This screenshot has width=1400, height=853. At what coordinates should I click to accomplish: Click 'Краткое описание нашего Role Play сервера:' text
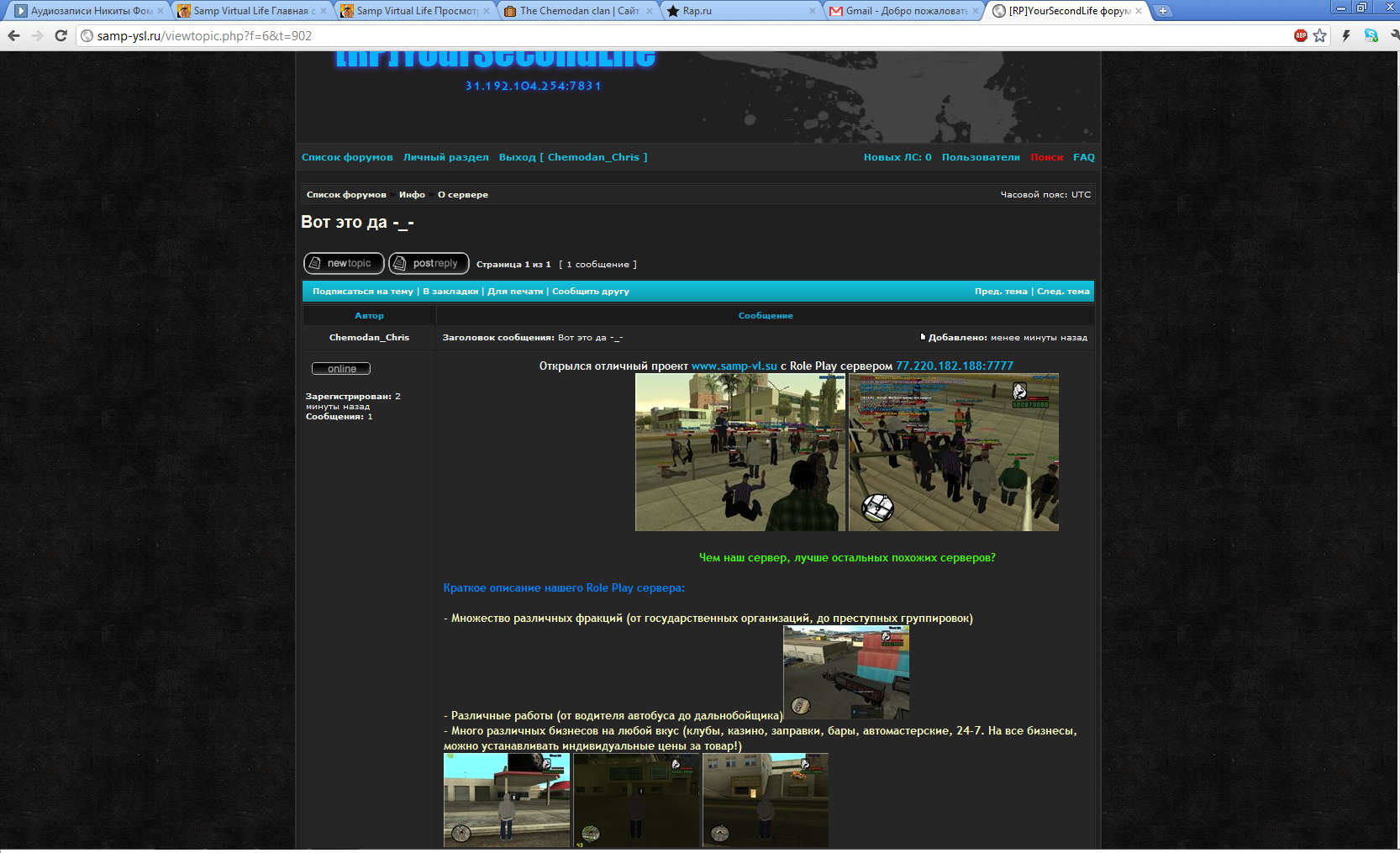[564, 587]
